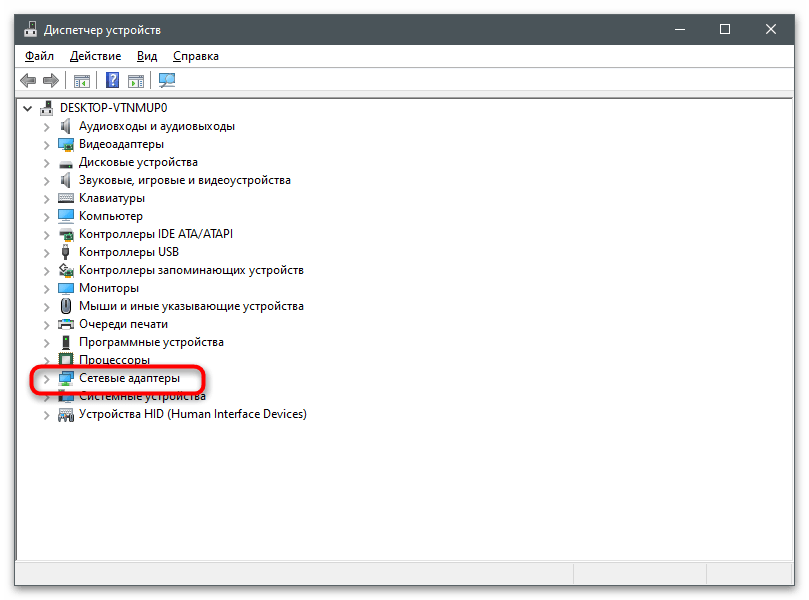Expand the Компьютер category
Viewport: 809px width, 600px height.
click(x=46, y=217)
